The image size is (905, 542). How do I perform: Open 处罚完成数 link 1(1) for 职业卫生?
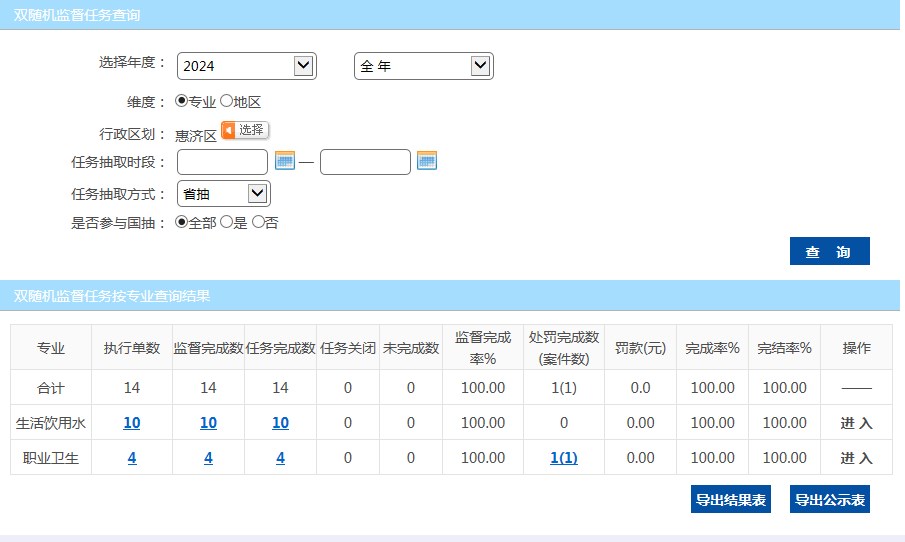[x=564, y=458]
